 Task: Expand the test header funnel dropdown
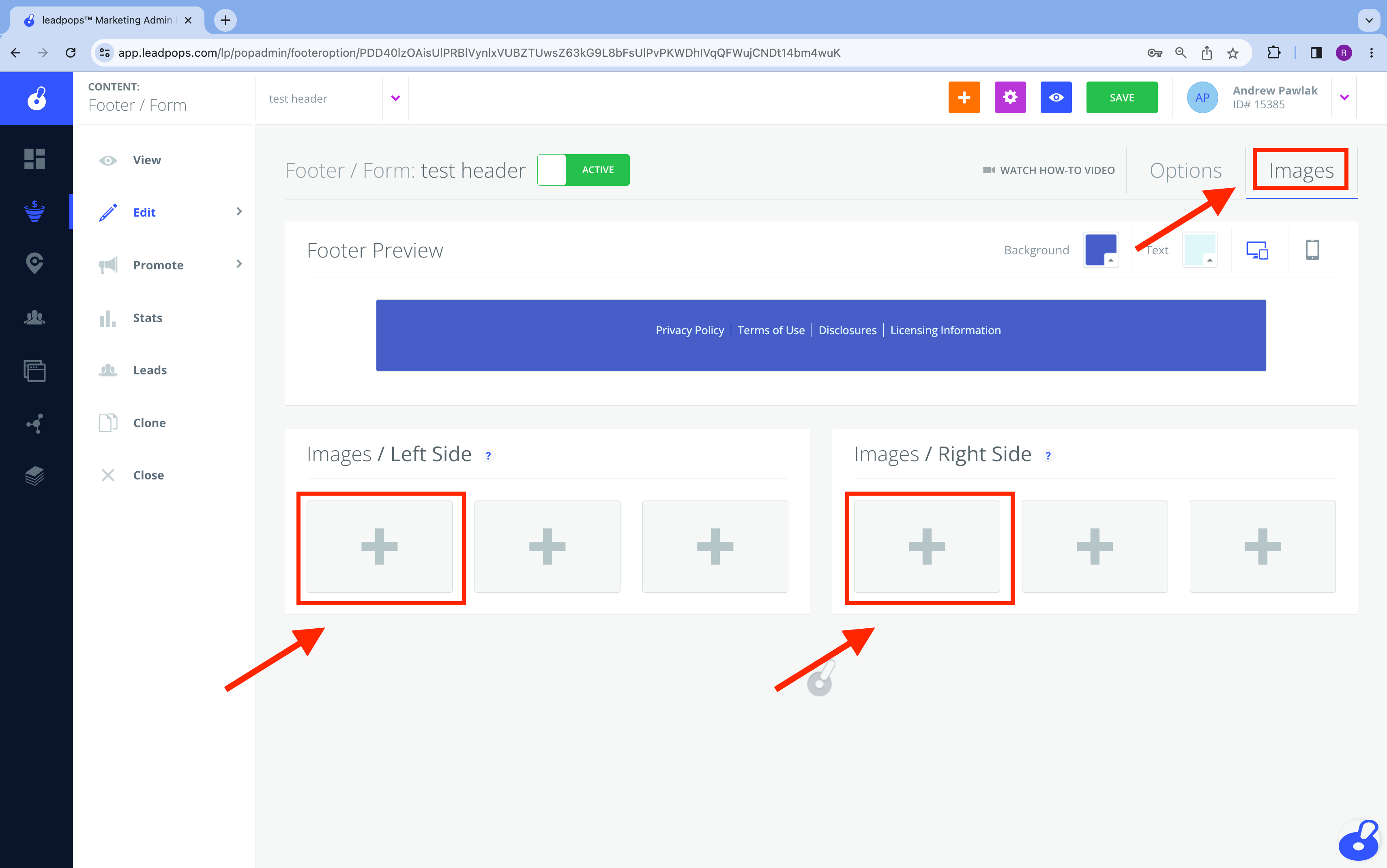pos(395,98)
